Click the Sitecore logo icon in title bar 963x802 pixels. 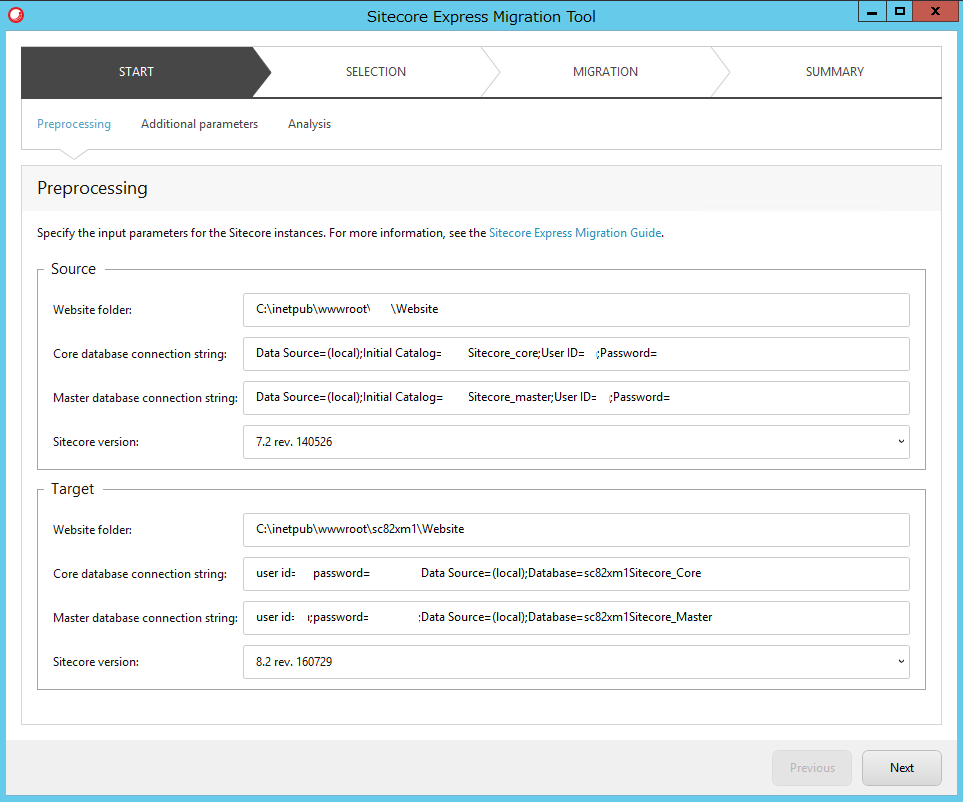[16, 15]
